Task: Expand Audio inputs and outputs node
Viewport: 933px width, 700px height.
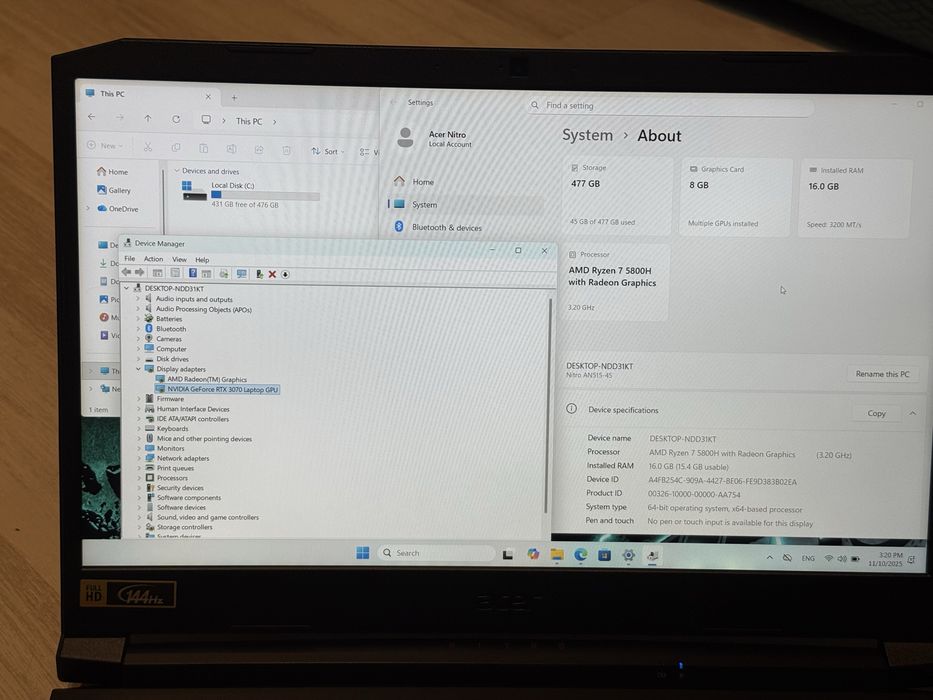Action: coord(139,299)
